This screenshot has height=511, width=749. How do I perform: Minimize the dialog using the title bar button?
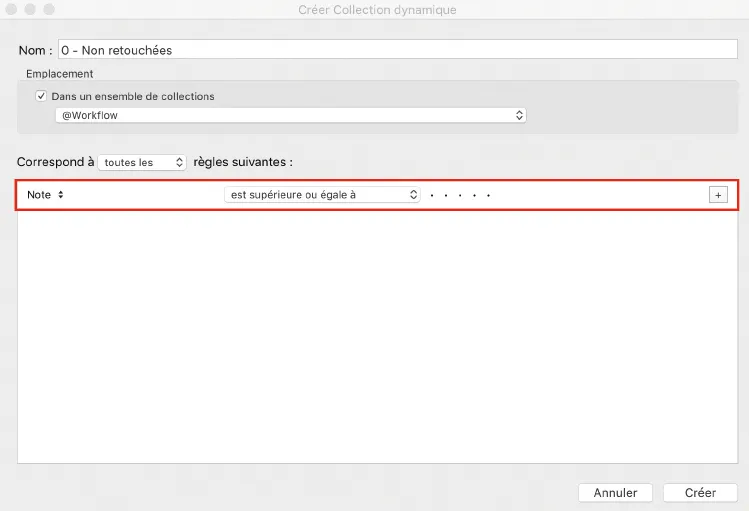pyautogui.click(x=30, y=9)
